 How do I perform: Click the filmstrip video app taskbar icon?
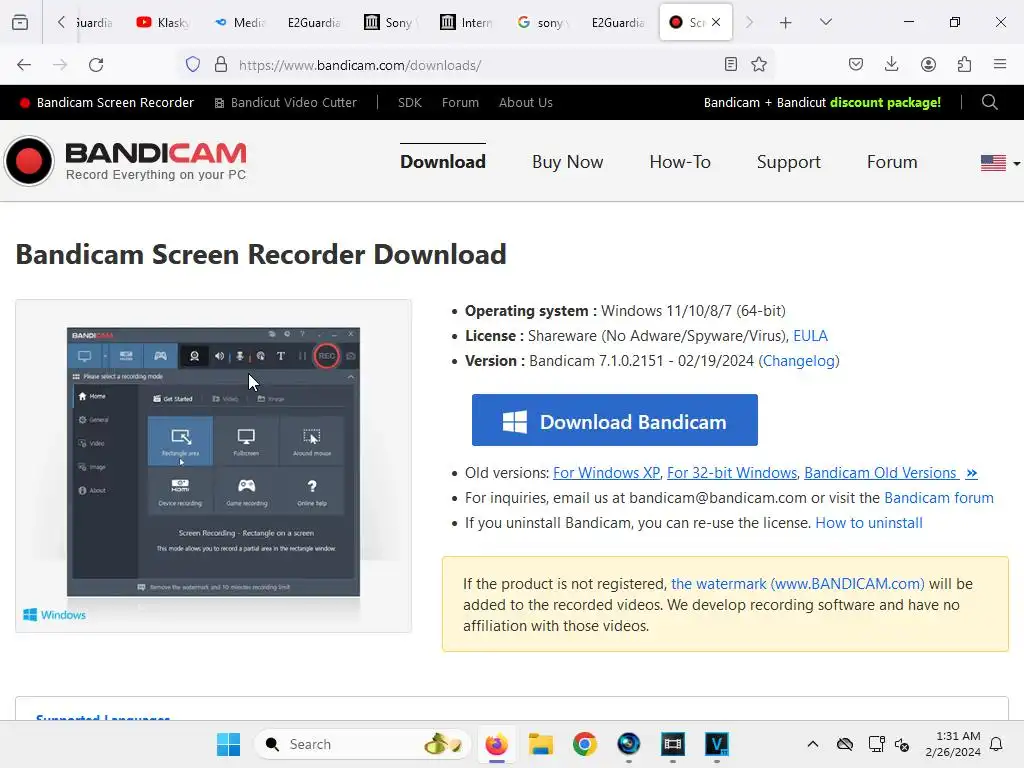(673, 744)
